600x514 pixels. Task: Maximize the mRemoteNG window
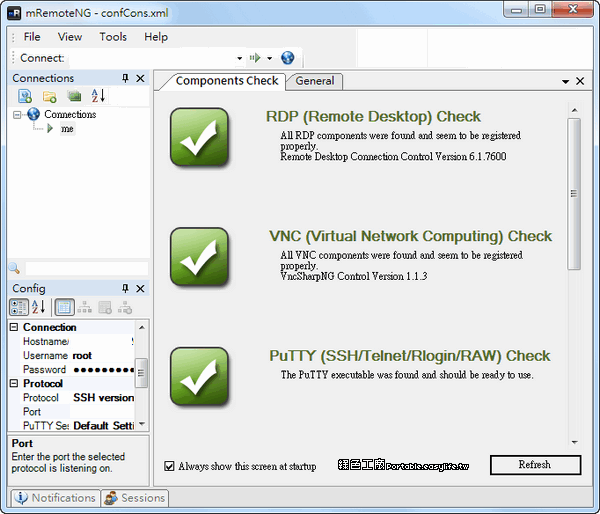click(x=540, y=10)
